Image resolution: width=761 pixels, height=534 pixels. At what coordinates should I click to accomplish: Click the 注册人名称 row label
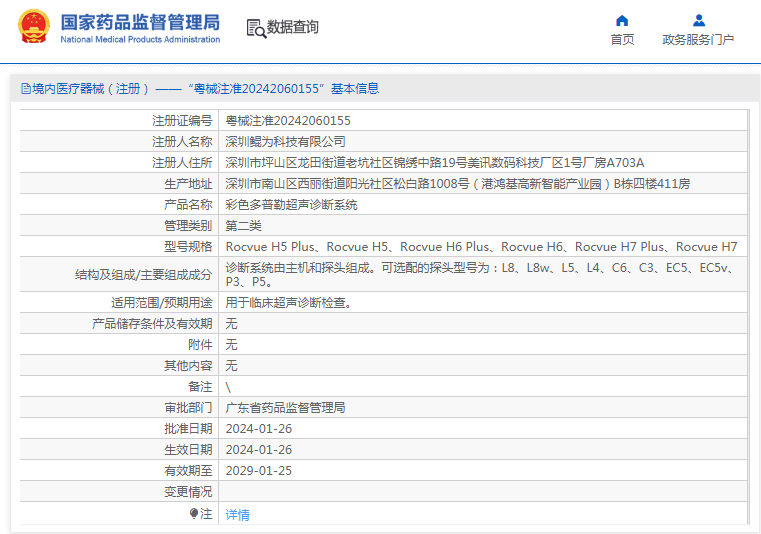[182, 142]
